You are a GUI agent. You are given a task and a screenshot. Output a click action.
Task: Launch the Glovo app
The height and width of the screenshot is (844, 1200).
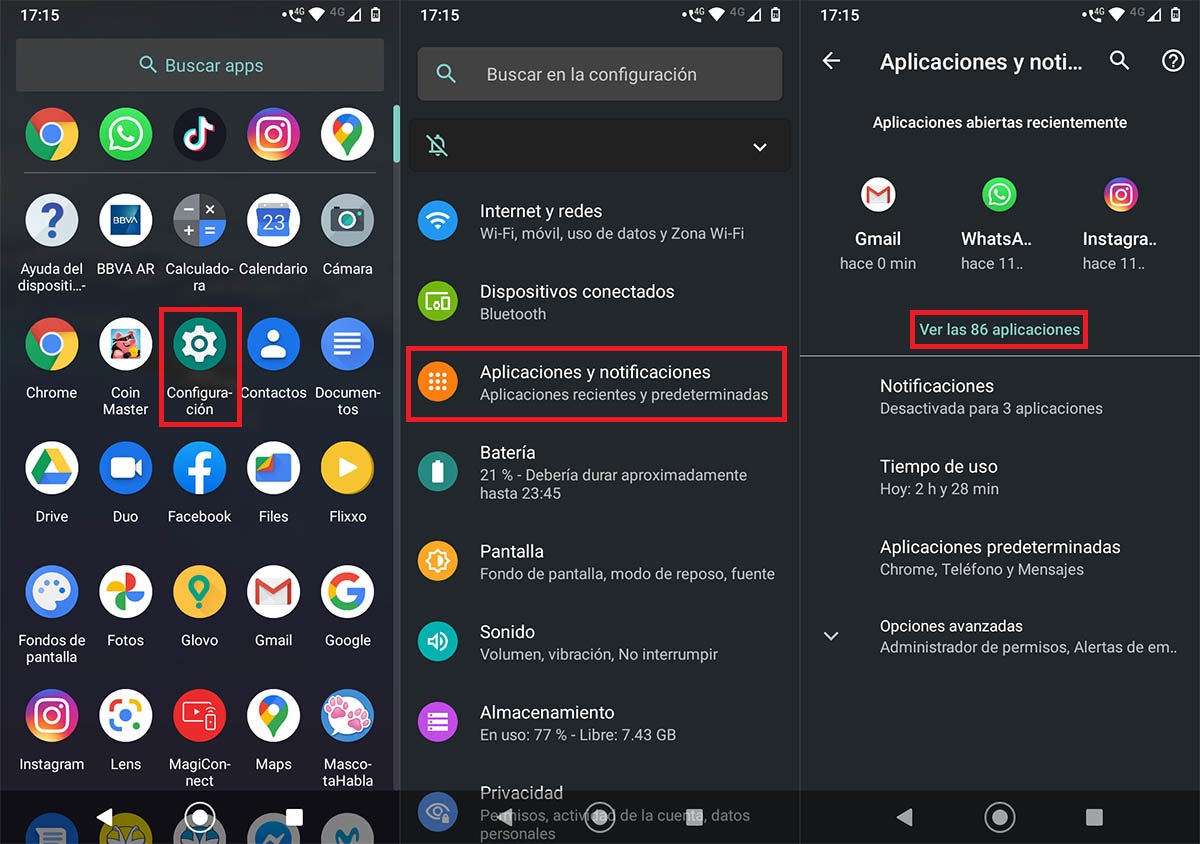pyautogui.click(x=199, y=607)
